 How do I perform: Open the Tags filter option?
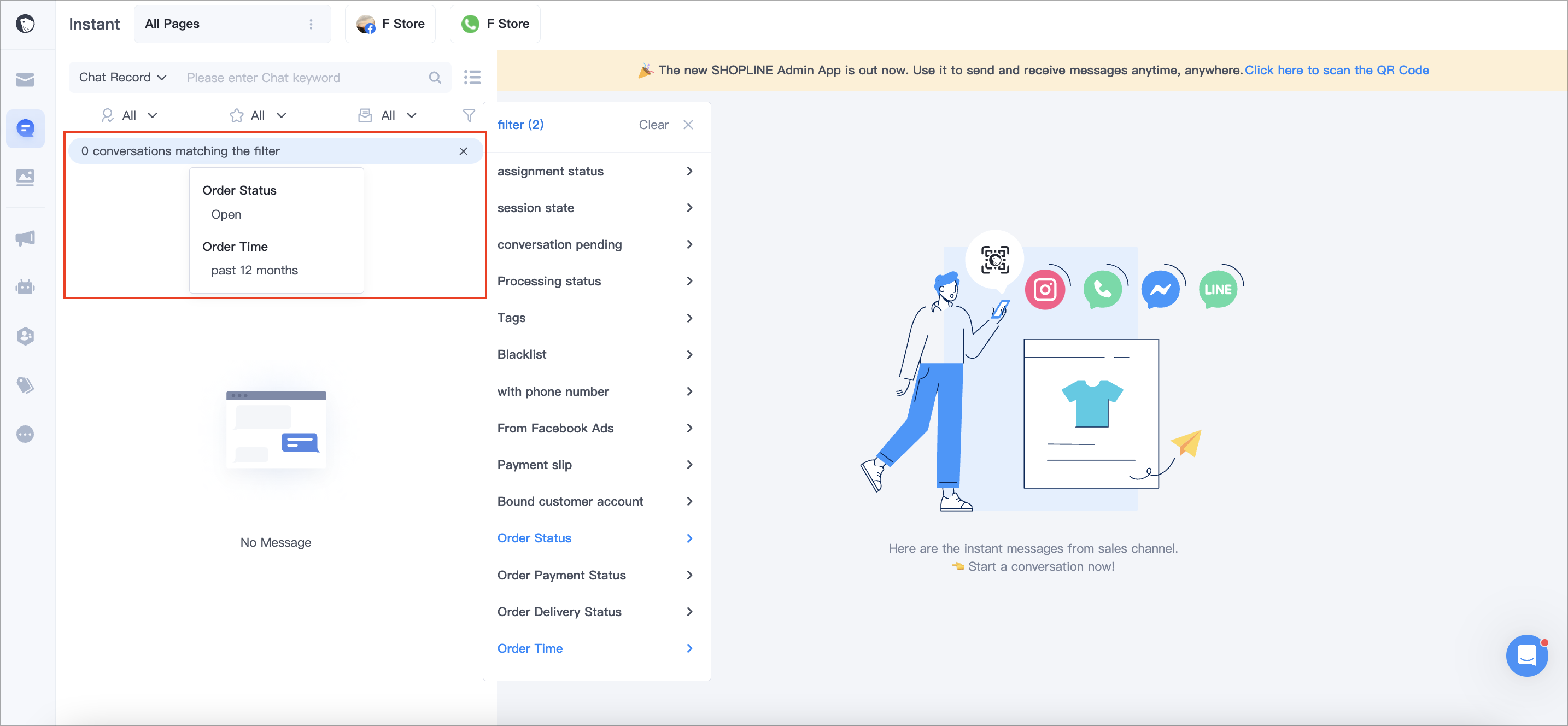tap(595, 318)
